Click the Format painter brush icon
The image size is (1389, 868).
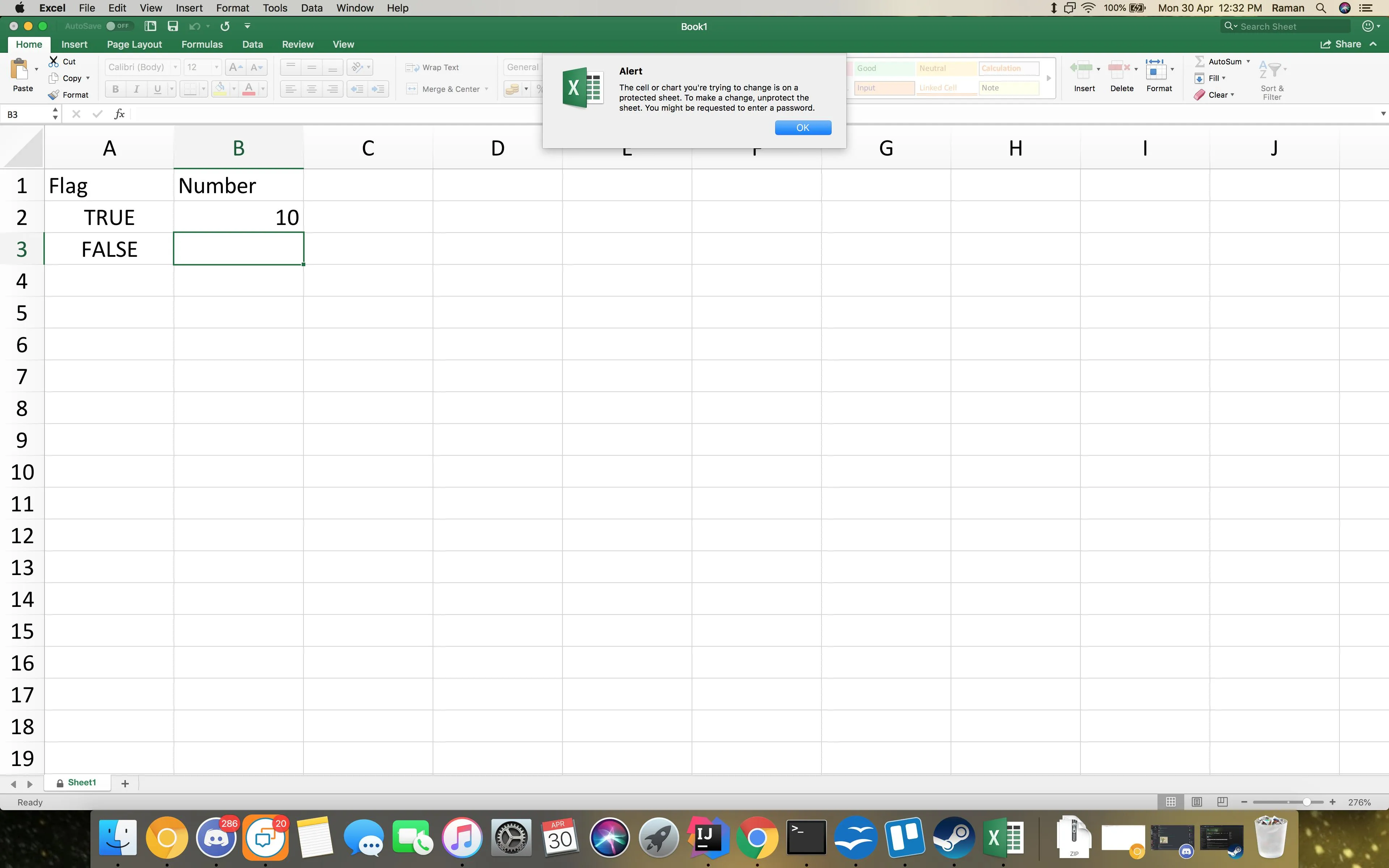pos(54,95)
